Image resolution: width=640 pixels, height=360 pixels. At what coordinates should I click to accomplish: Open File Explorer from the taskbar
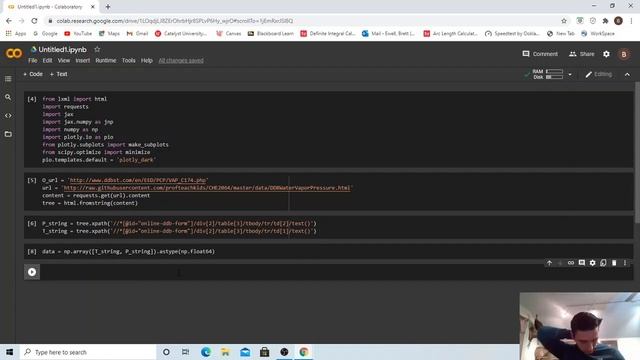coord(225,352)
